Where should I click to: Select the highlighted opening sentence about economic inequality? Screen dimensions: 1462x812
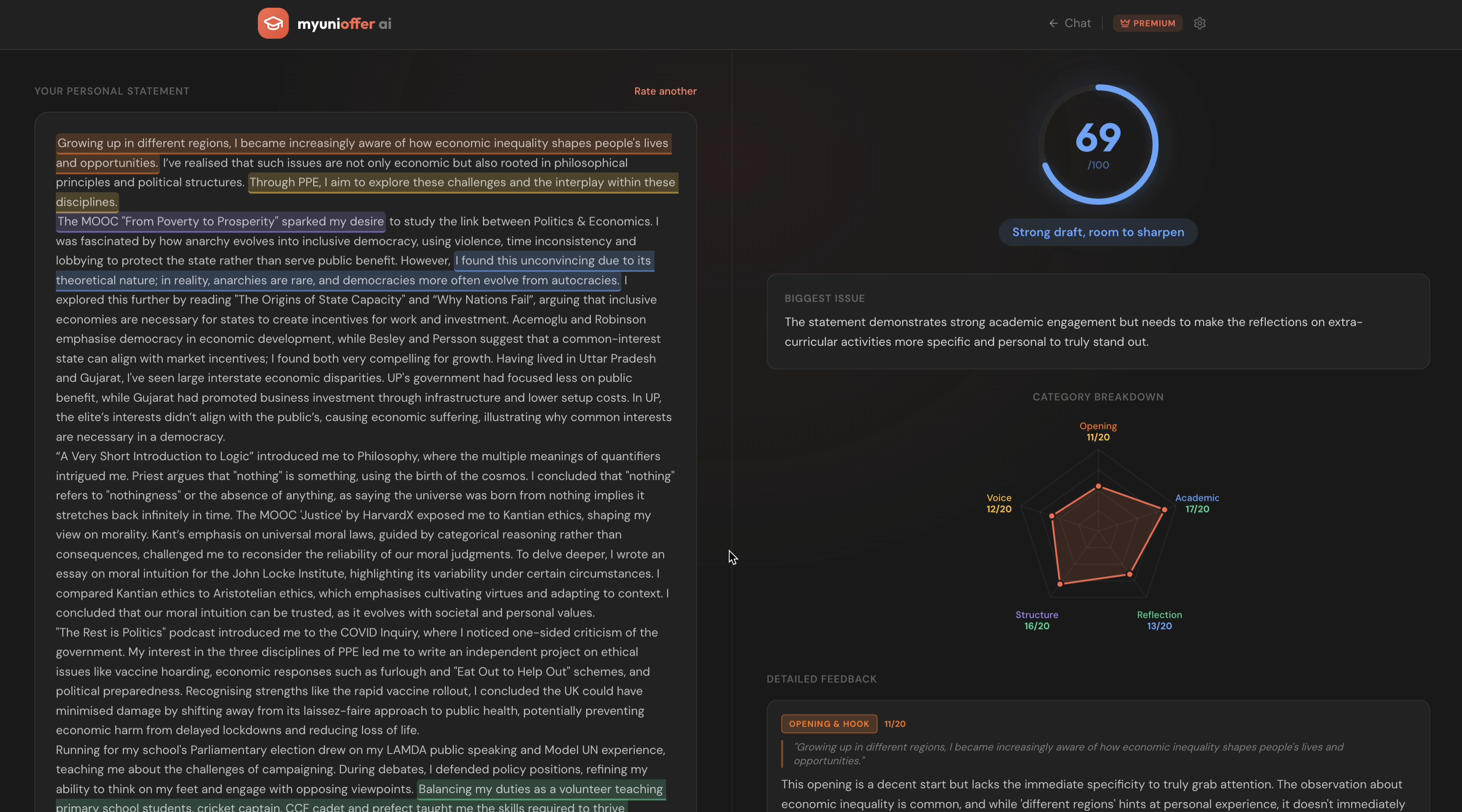[363, 153]
